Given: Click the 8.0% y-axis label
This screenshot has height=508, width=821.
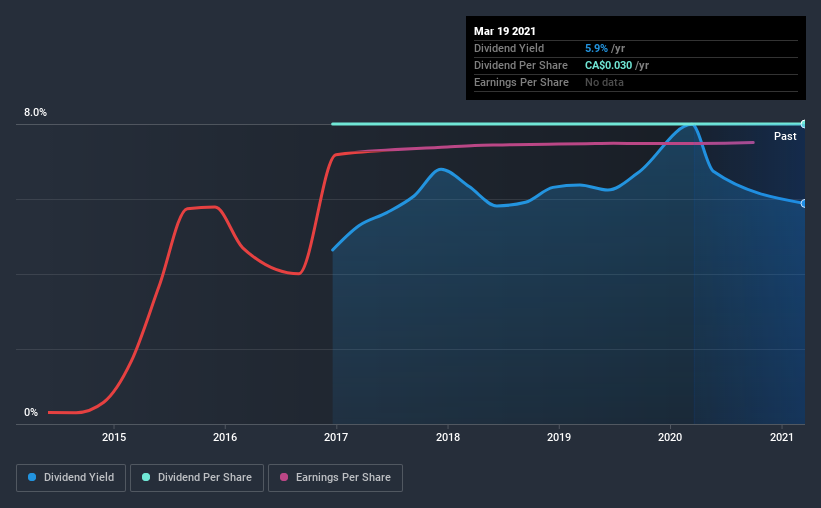Looking at the screenshot, I should point(35,112).
